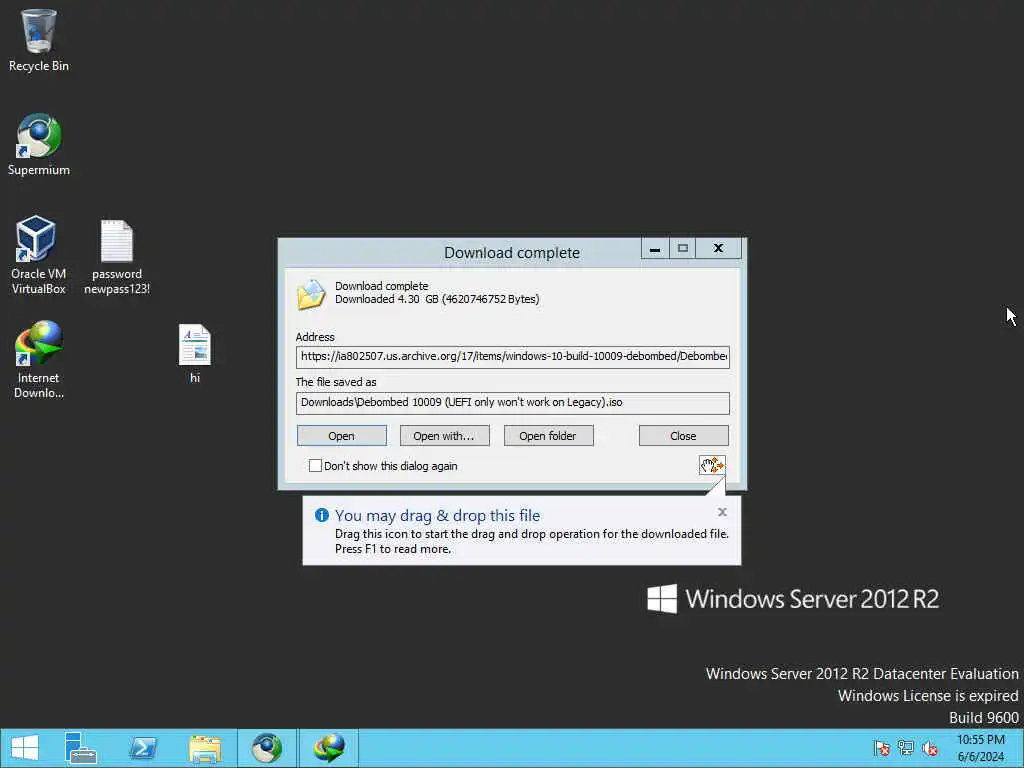1024x768 pixels.
Task: Click the muted speaker tray icon
Action: [x=930, y=748]
